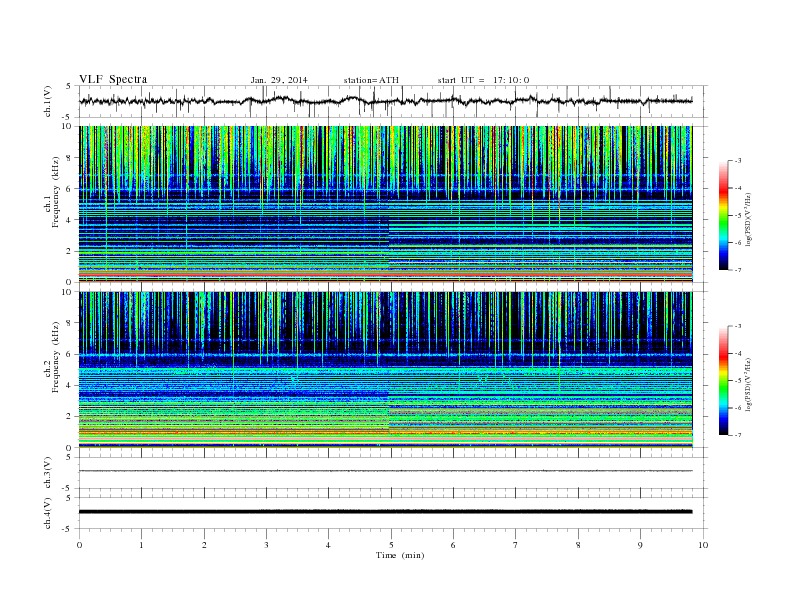Click the ch.4(V) axis label

(x=48, y=514)
